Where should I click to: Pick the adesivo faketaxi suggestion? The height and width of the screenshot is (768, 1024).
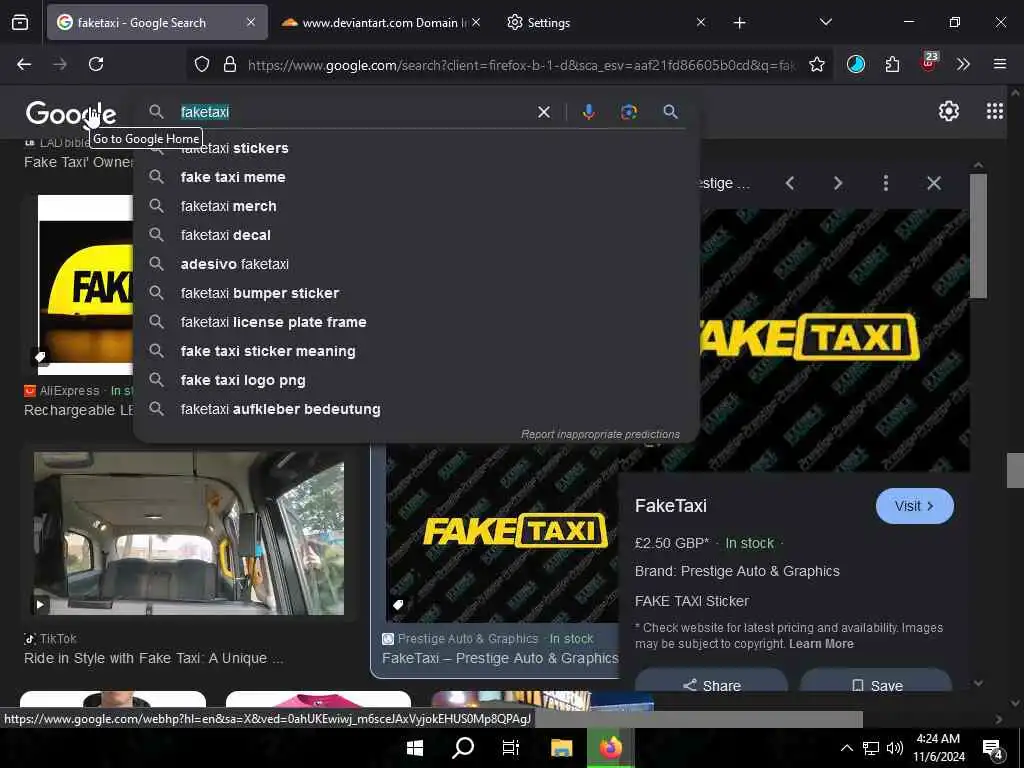(416, 264)
